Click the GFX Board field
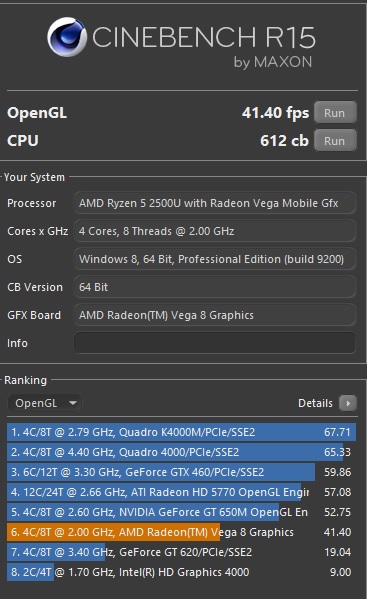This screenshot has height=599, width=367. 215,315
